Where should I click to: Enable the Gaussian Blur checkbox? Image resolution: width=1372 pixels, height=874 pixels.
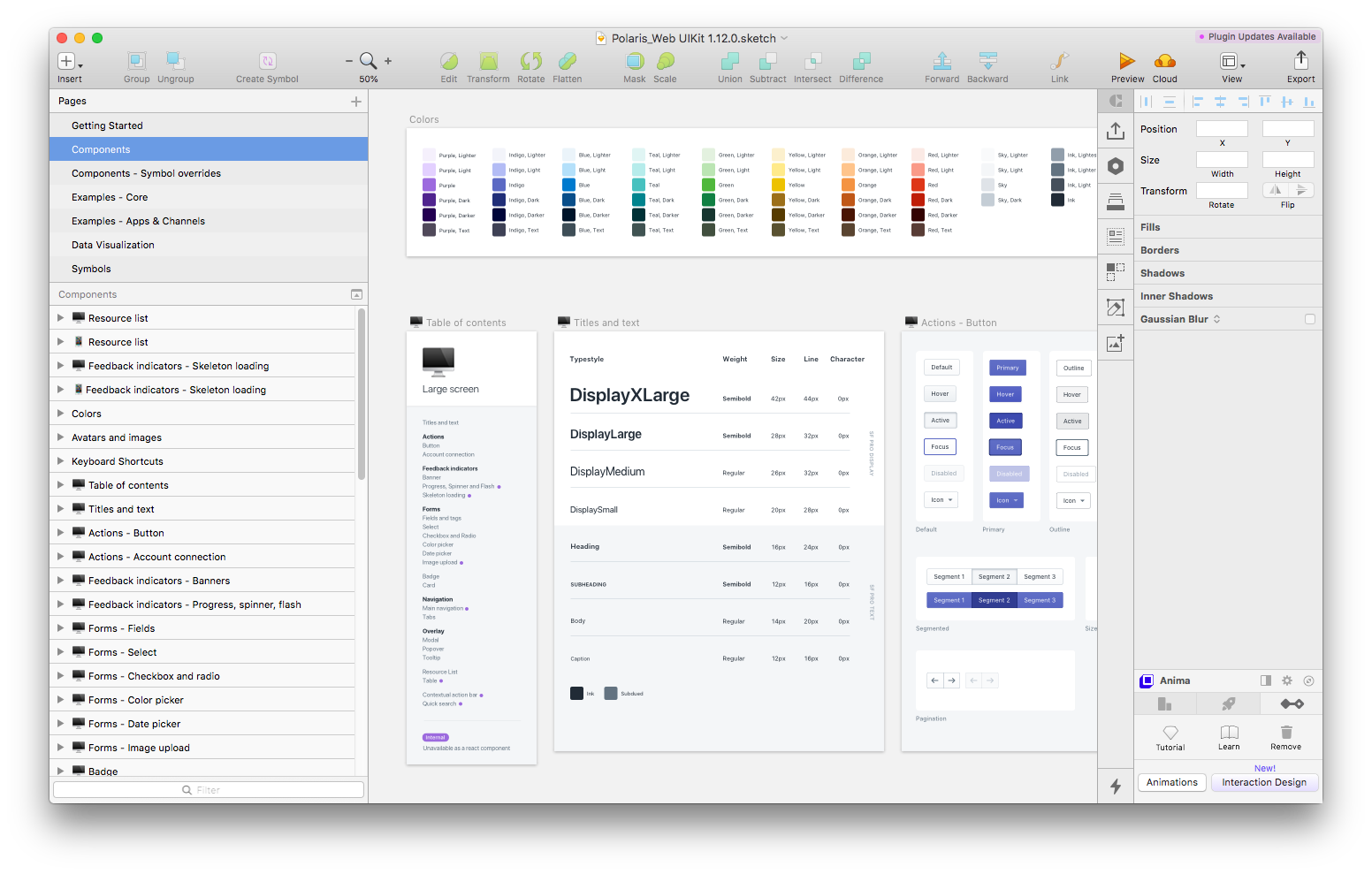(1309, 319)
